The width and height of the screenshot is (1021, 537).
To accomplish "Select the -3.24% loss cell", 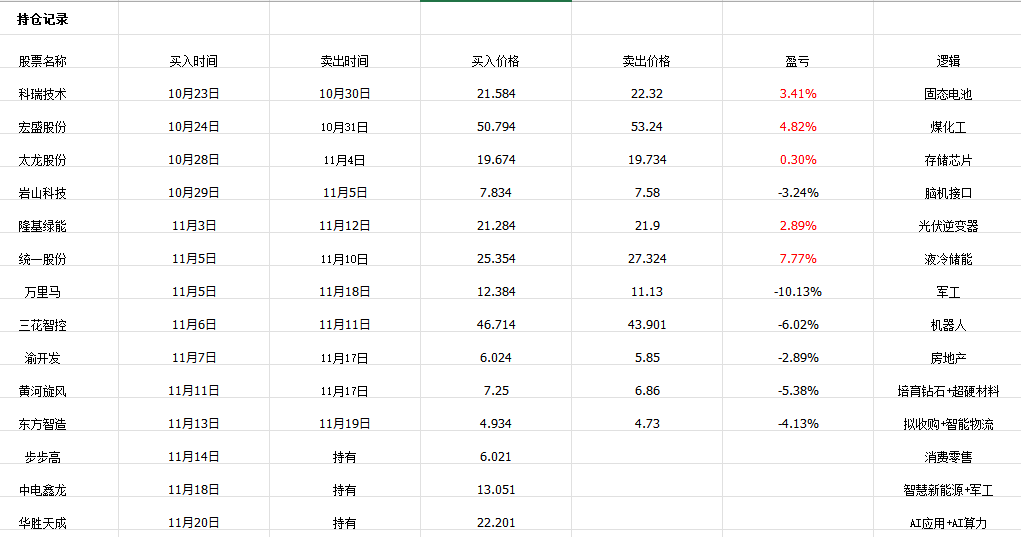I will pyautogui.click(x=798, y=193).
